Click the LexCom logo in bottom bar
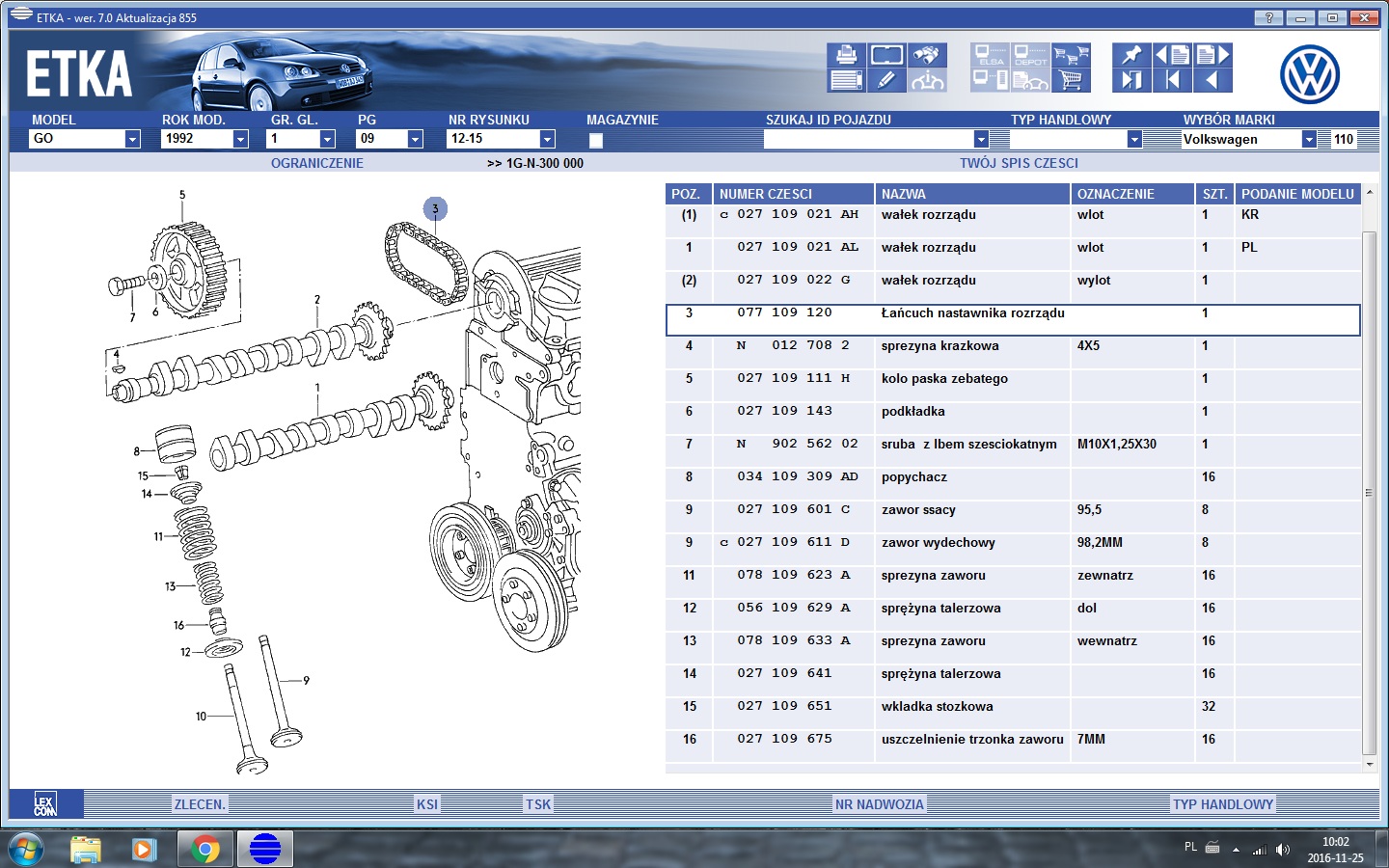This screenshot has width=1389, height=868. pos(45,804)
